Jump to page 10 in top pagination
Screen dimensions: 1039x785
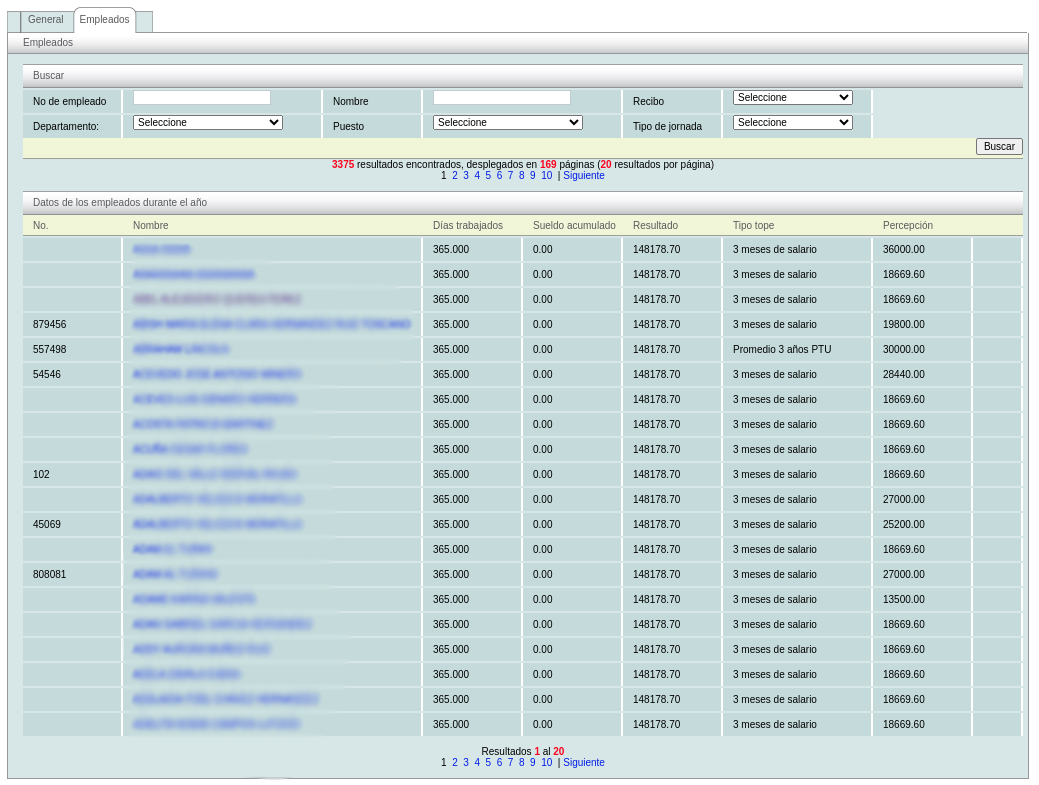[546, 176]
